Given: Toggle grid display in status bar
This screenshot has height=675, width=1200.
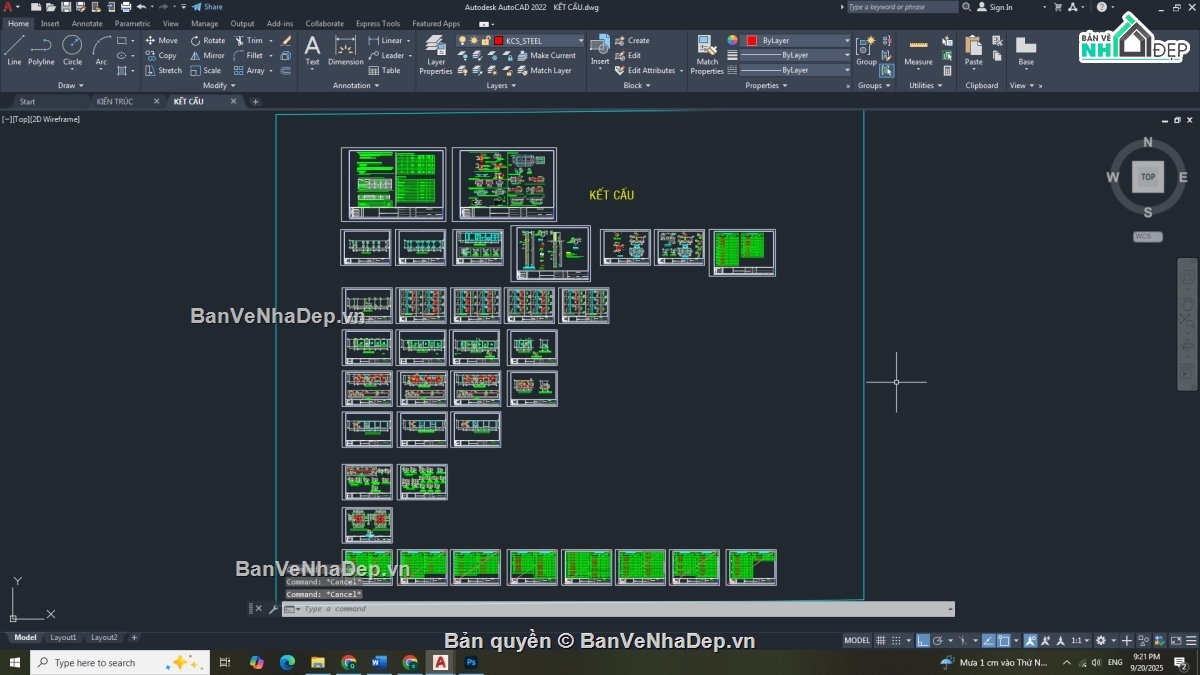Looking at the screenshot, I should pos(881,640).
